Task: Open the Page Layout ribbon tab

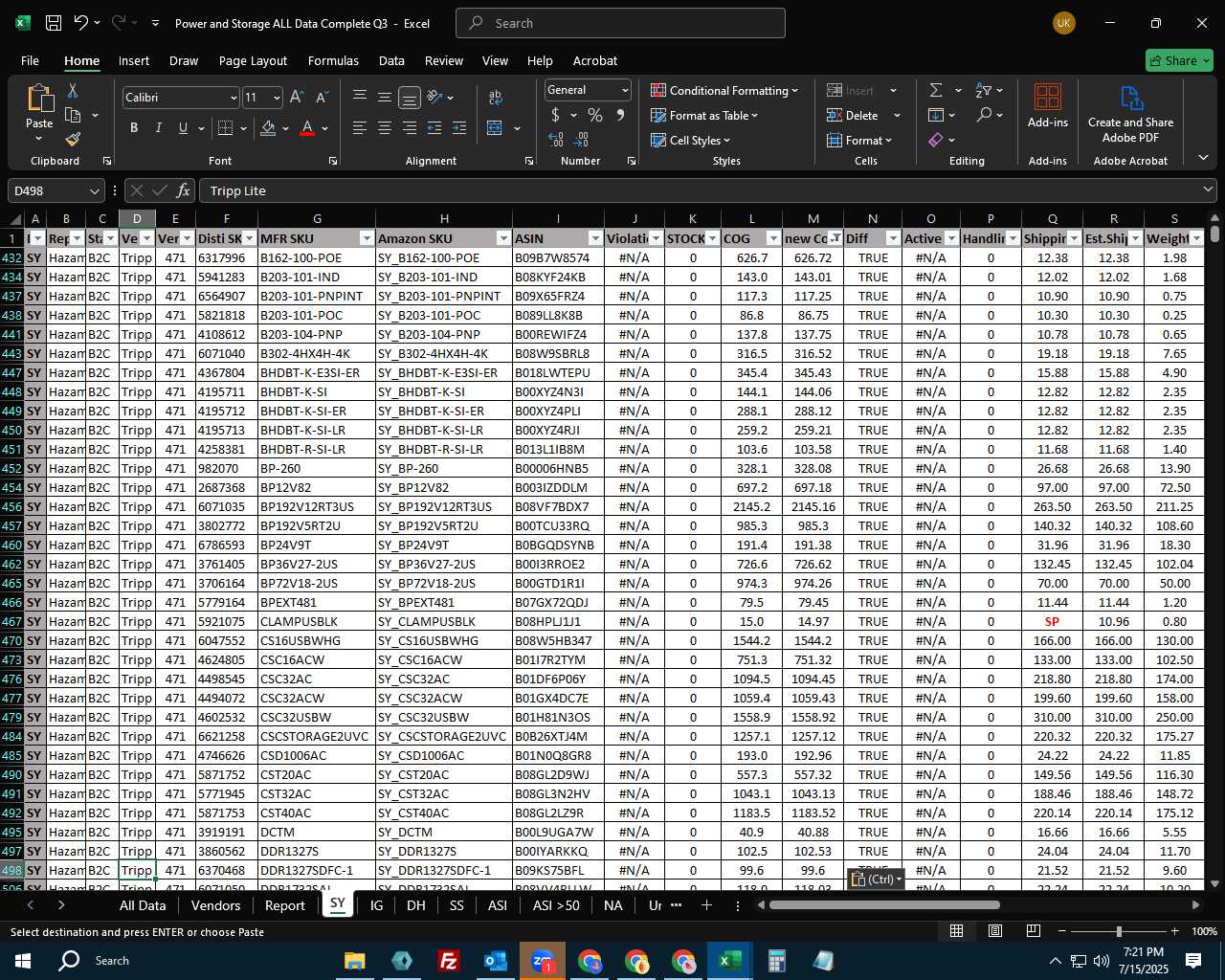Action: [x=253, y=60]
